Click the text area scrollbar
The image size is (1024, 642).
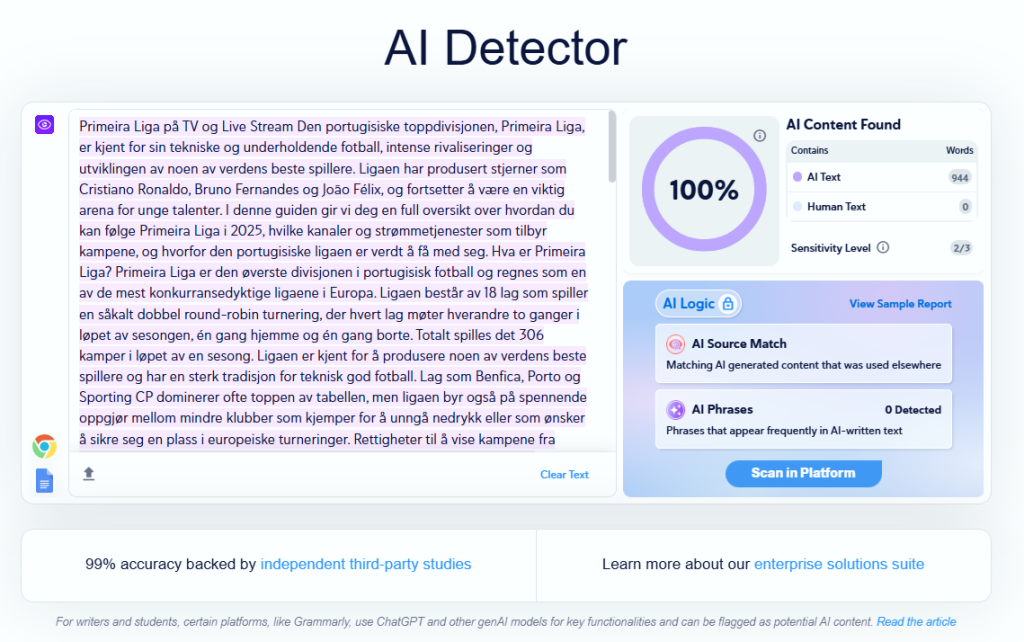point(611,160)
